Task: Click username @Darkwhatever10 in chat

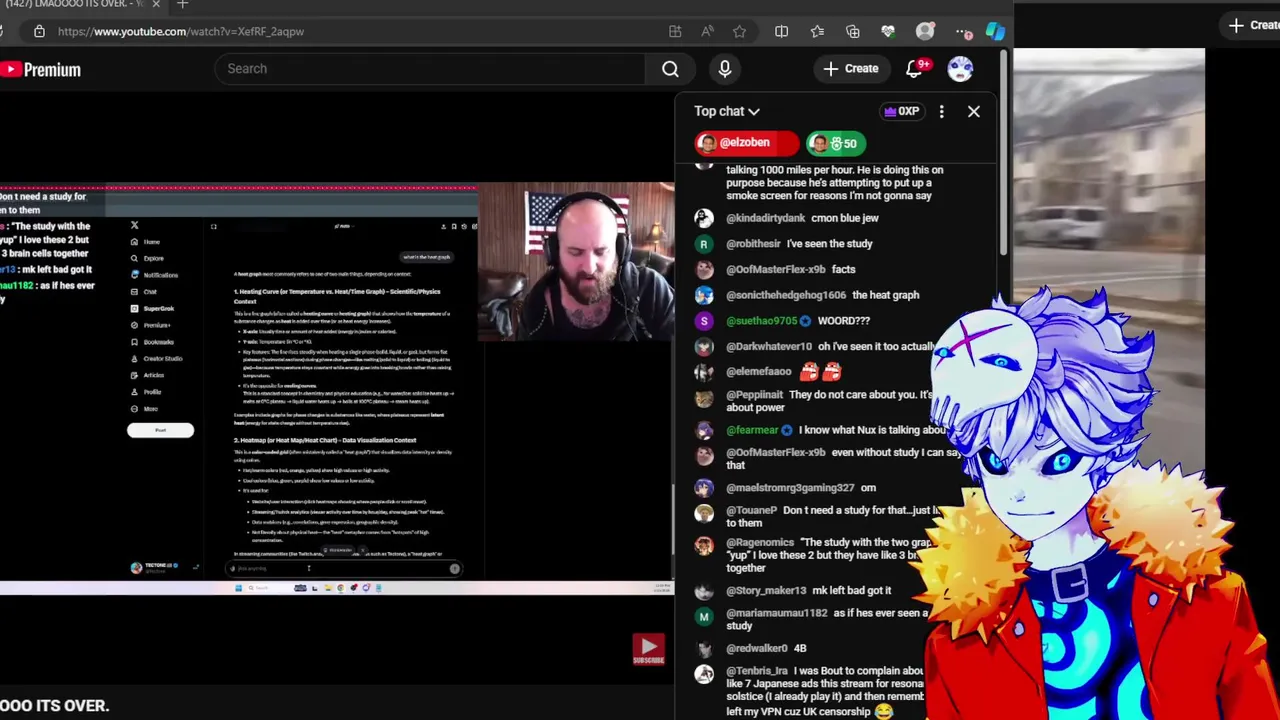Action: (x=768, y=346)
